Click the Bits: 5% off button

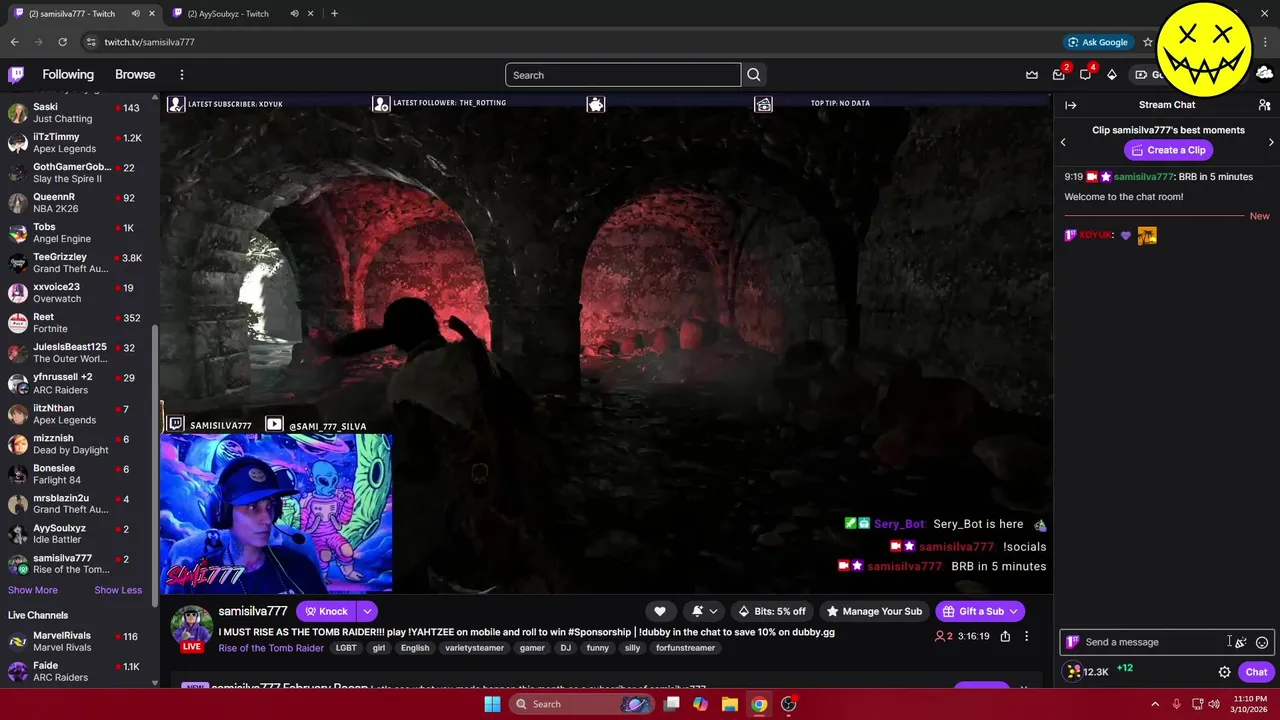tap(771, 611)
